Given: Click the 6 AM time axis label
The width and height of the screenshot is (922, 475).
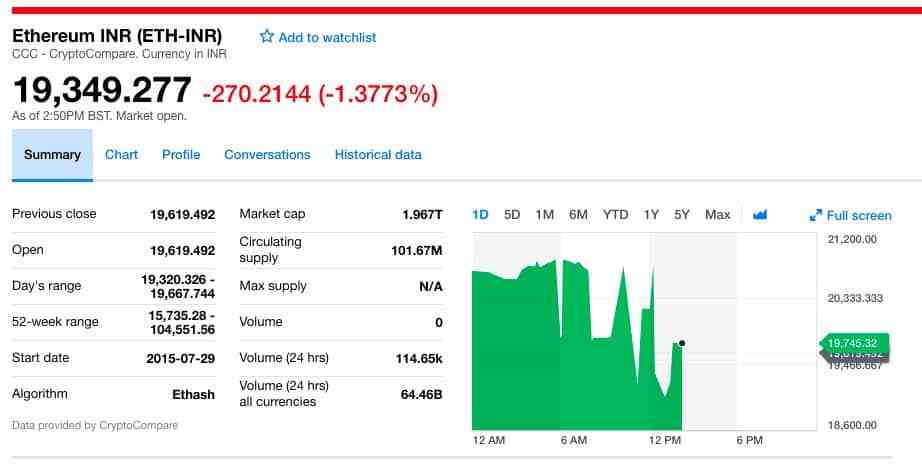Looking at the screenshot, I should tap(574, 440).
